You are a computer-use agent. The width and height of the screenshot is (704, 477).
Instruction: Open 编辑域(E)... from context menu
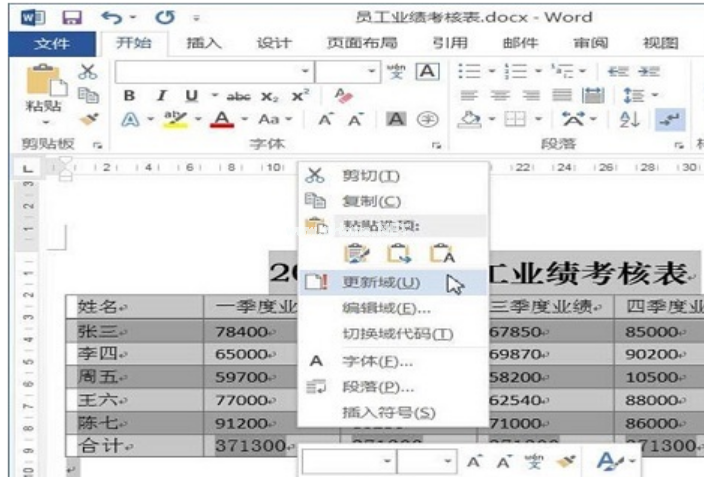(387, 308)
